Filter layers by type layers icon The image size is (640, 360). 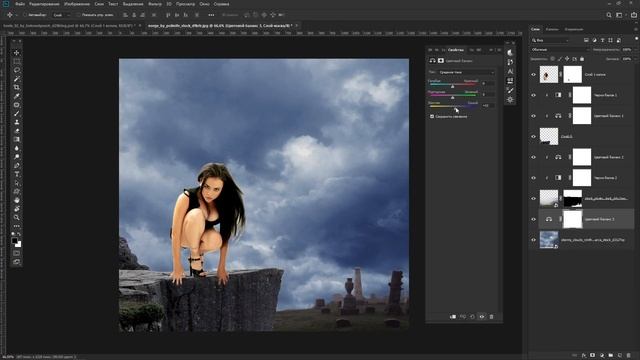point(602,40)
